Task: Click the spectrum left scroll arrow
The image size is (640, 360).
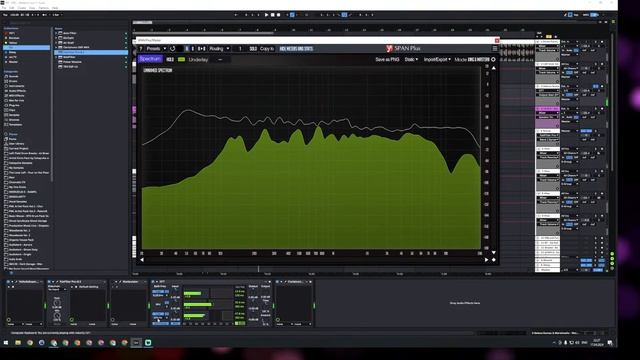Action: click(142, 260)
